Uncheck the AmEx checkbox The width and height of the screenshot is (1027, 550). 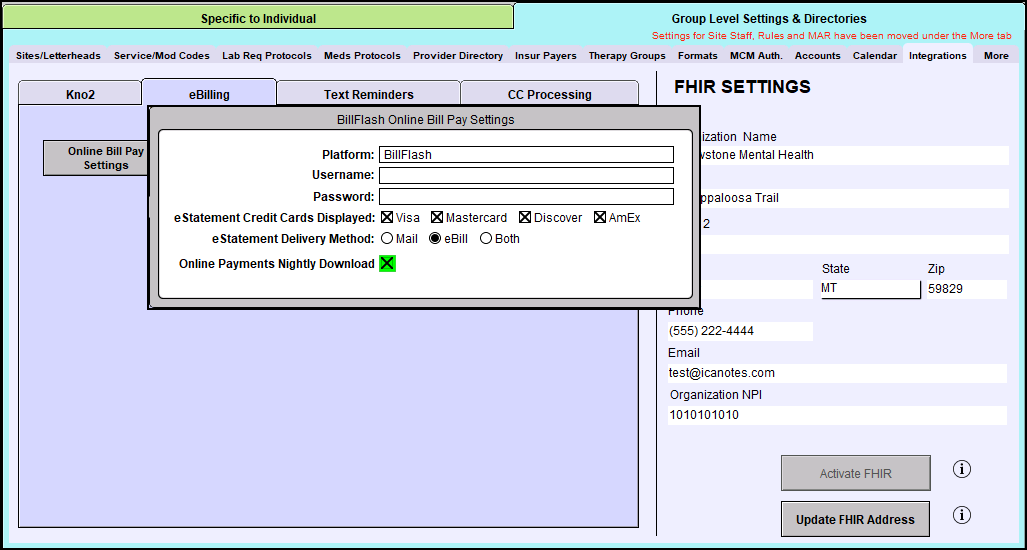coord(600,217)
